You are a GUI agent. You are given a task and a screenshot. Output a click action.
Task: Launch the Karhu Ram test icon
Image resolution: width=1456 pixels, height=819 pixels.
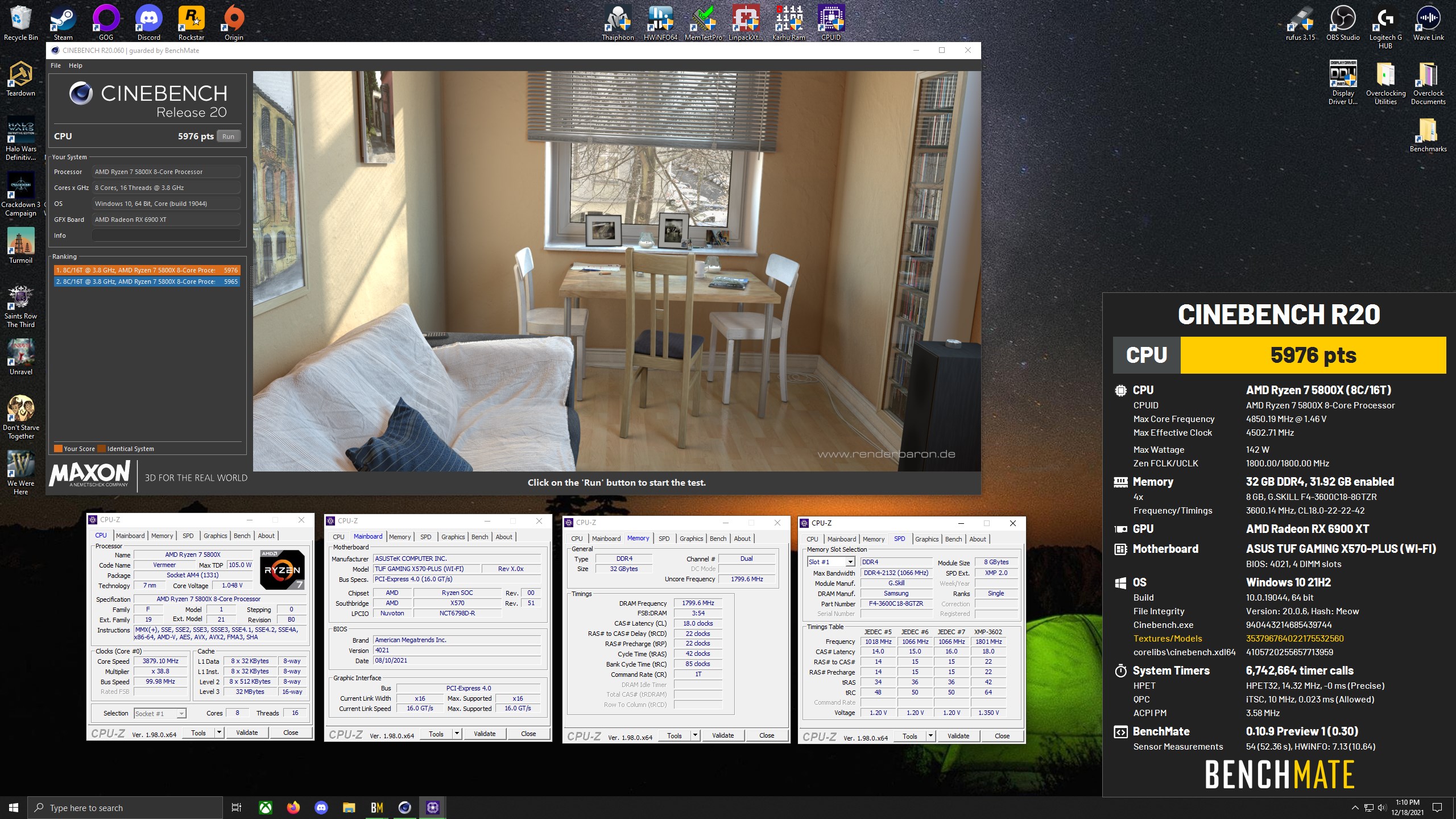(788, 23)
